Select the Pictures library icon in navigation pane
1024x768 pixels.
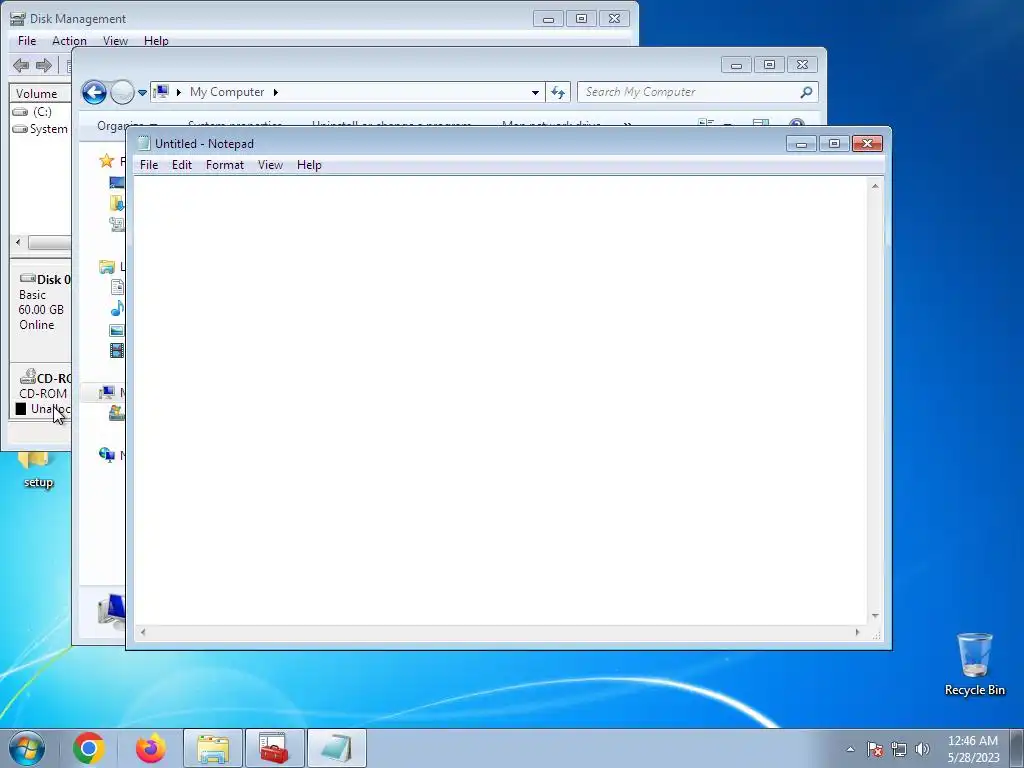[117, 330]
